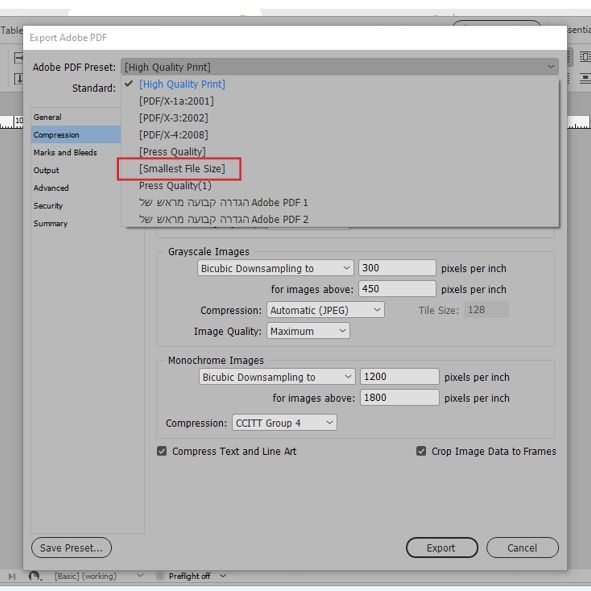Click the Export button
Viewport: 591px width, 591px height.
pos(442,548)
